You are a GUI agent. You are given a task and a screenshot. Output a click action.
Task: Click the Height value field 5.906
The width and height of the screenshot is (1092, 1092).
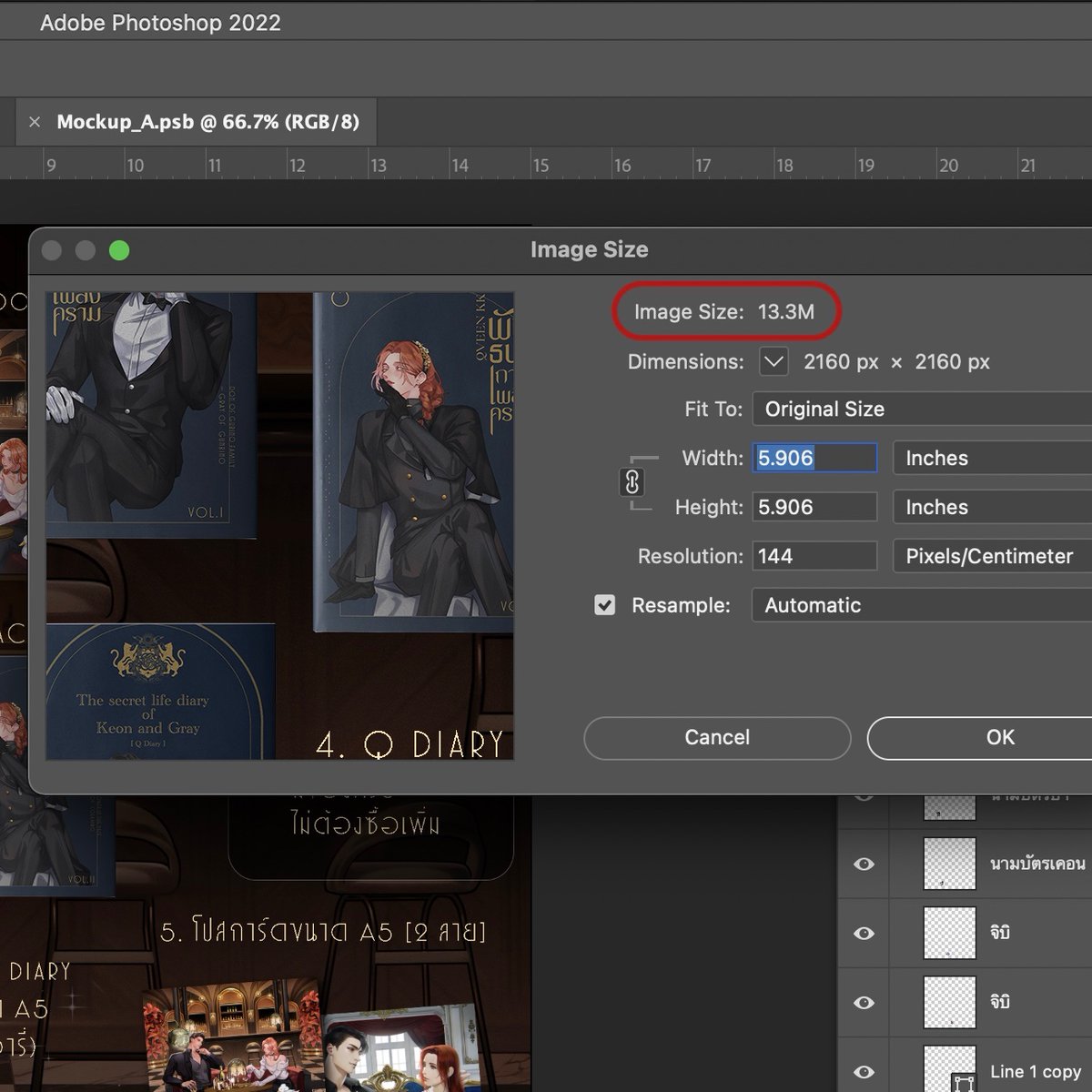(x=814, y=507)
